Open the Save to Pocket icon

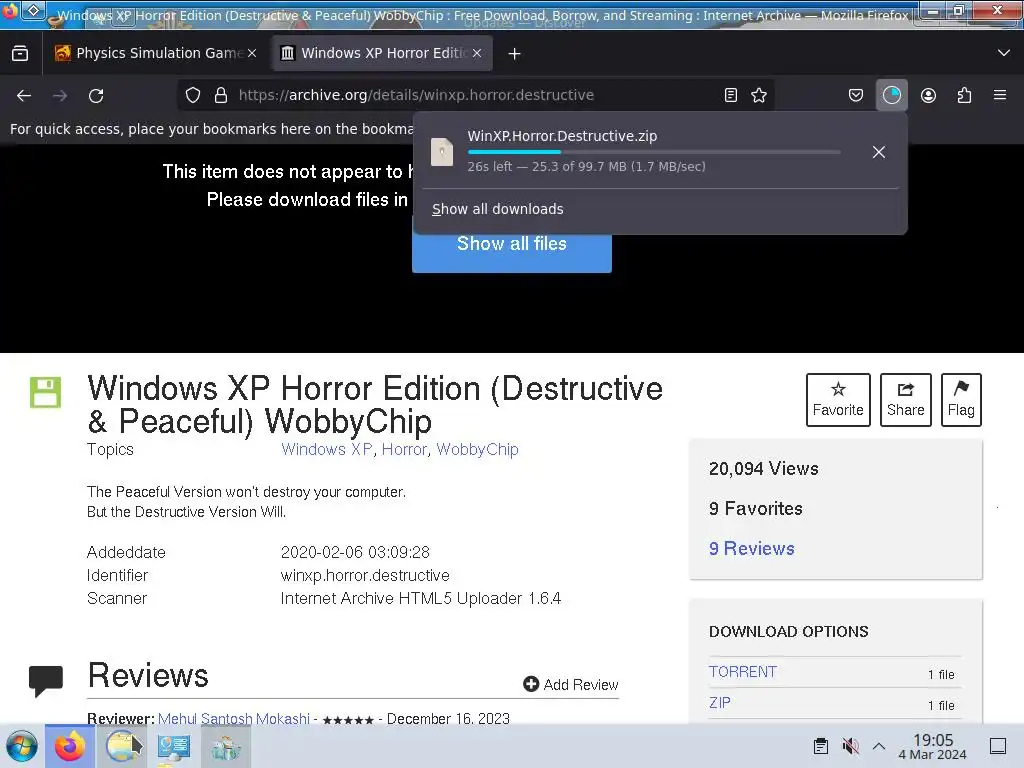[856, 95]
